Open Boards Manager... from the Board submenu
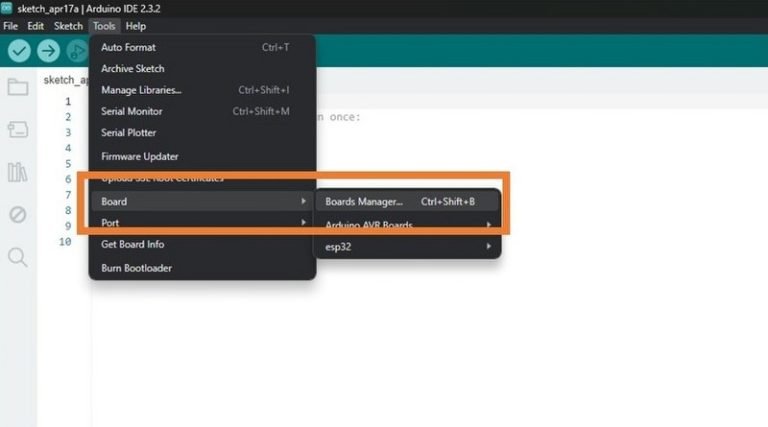 click(x=407, y=202)
